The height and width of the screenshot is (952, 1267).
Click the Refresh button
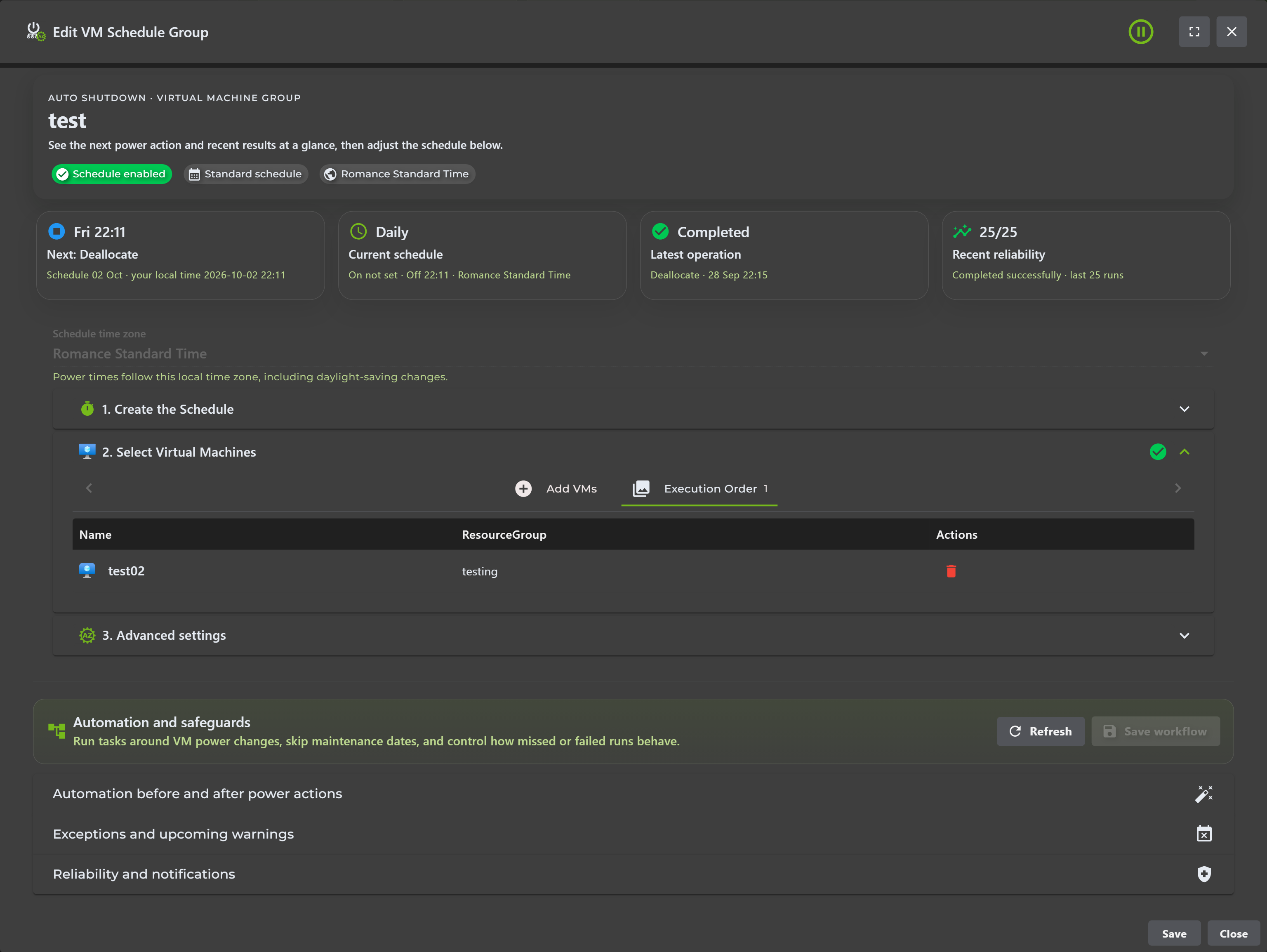tap(1040, 731)
